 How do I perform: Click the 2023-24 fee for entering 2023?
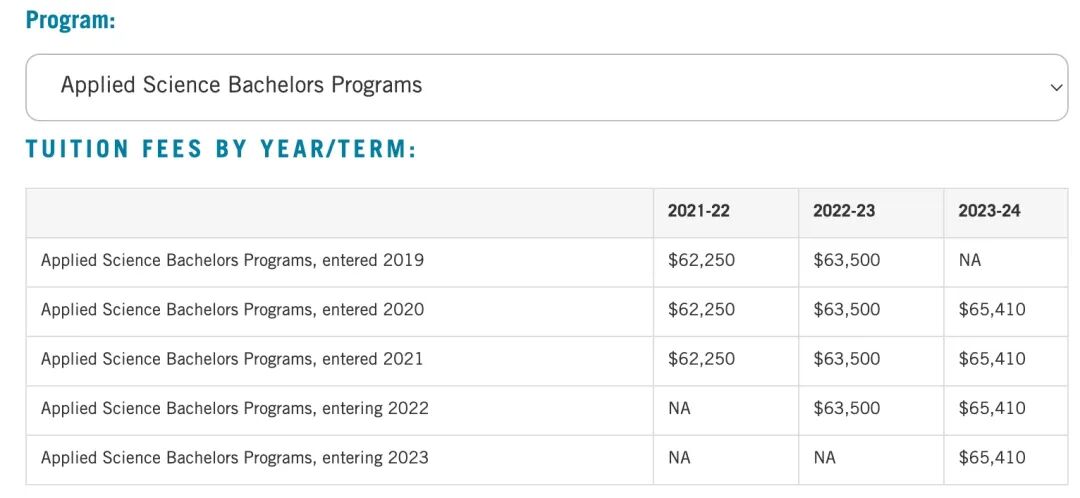coord(992,458)
